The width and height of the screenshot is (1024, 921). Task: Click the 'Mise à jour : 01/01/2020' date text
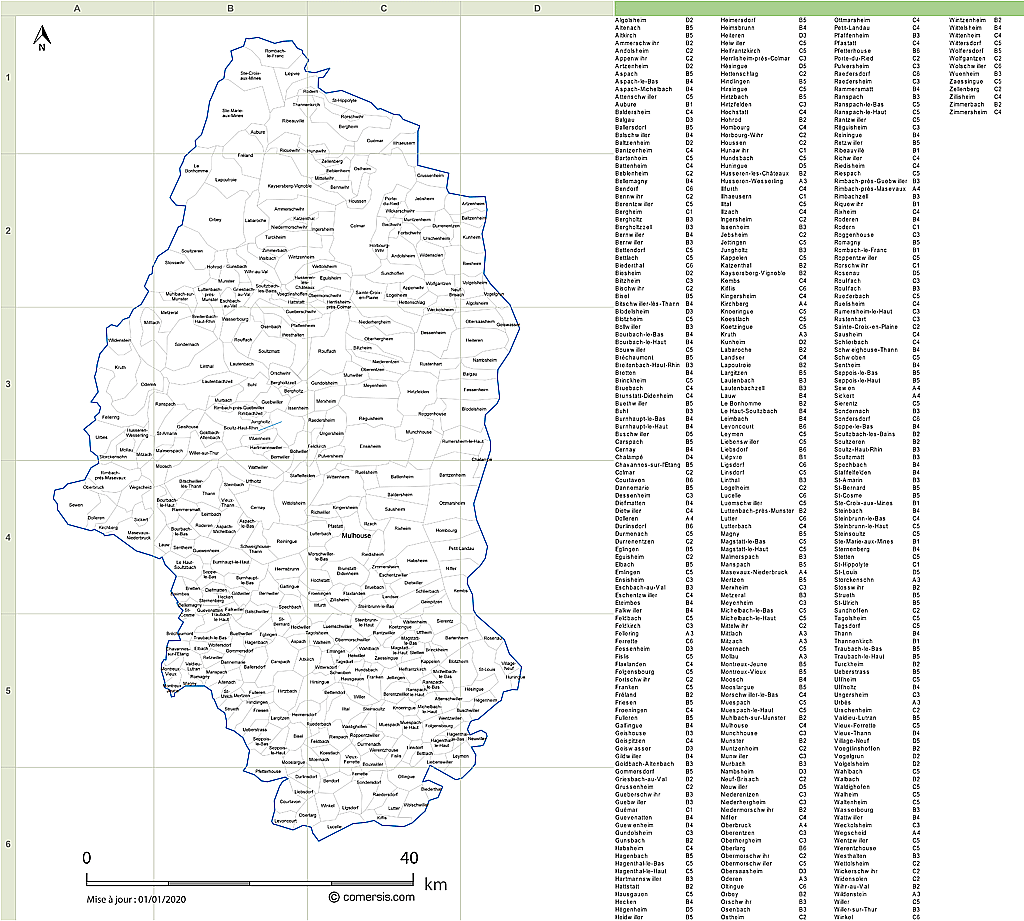136,899
